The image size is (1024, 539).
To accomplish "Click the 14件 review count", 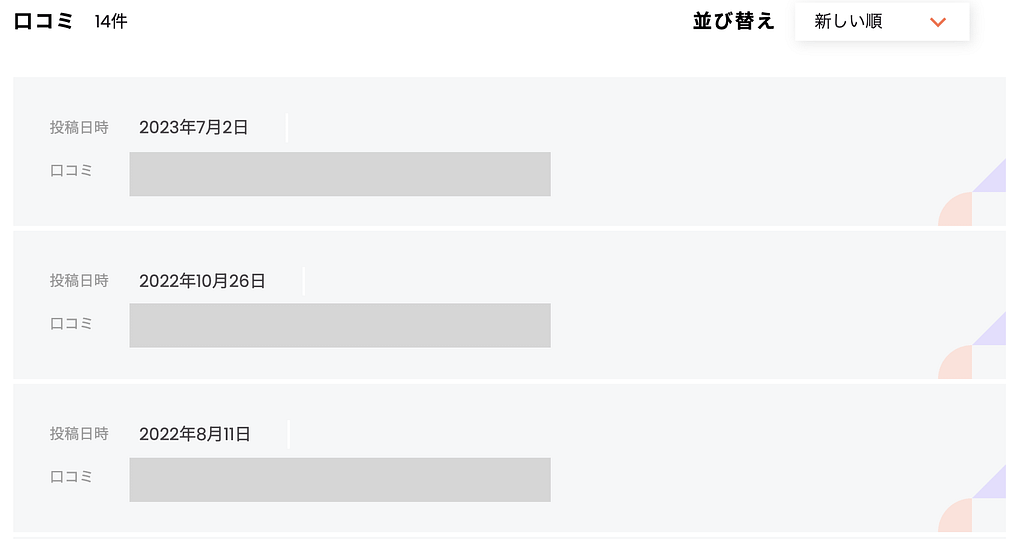I will (x=111, y=22).
